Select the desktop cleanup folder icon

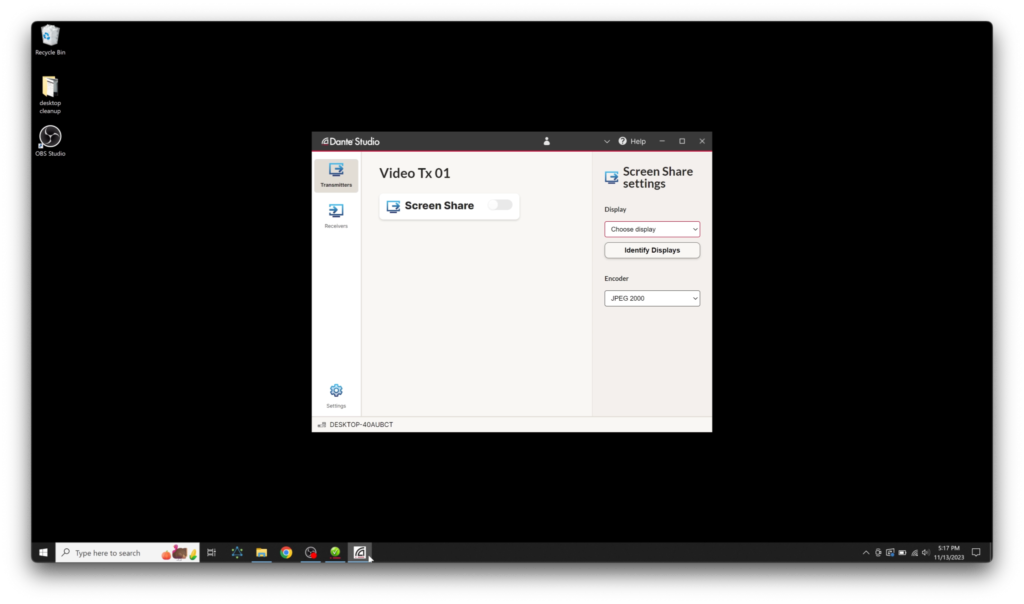pos(50,95)
